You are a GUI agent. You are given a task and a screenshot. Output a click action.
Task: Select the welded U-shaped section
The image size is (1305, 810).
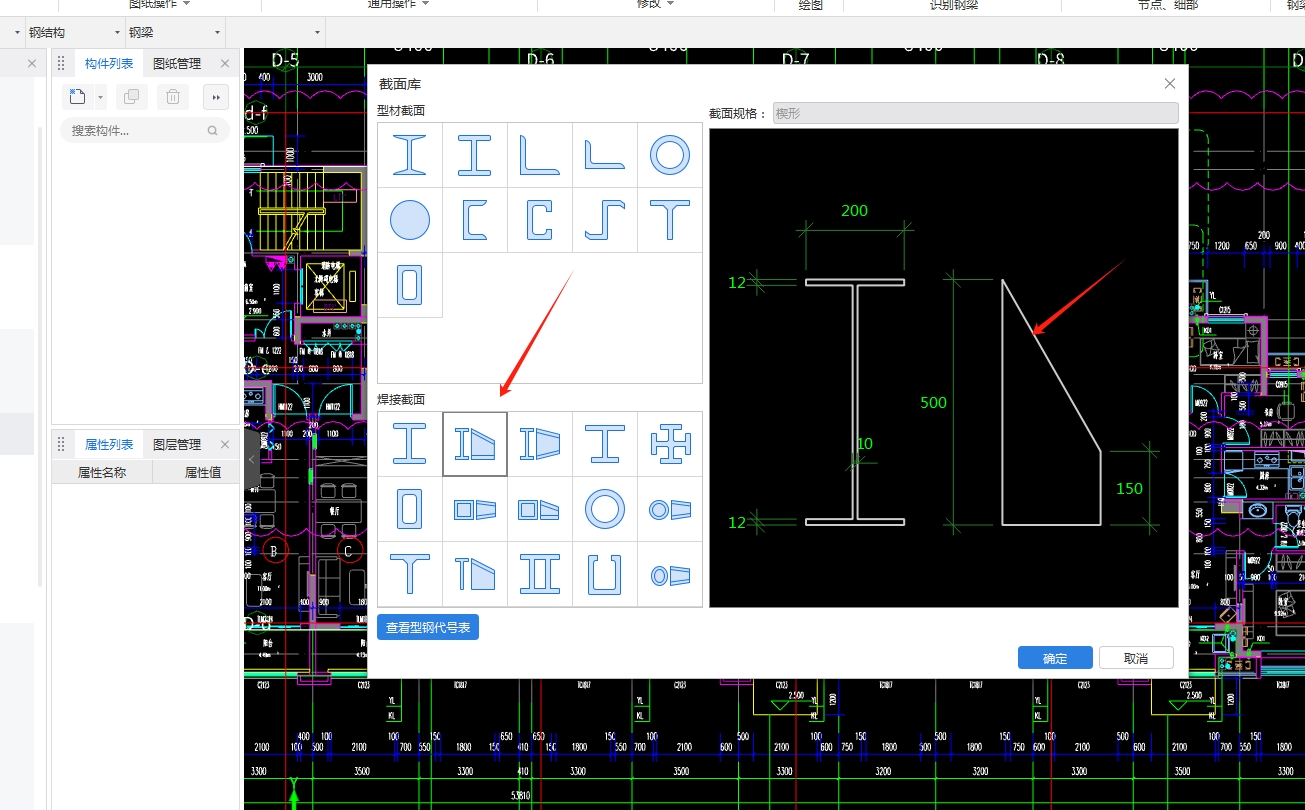(x=605, y=574)
